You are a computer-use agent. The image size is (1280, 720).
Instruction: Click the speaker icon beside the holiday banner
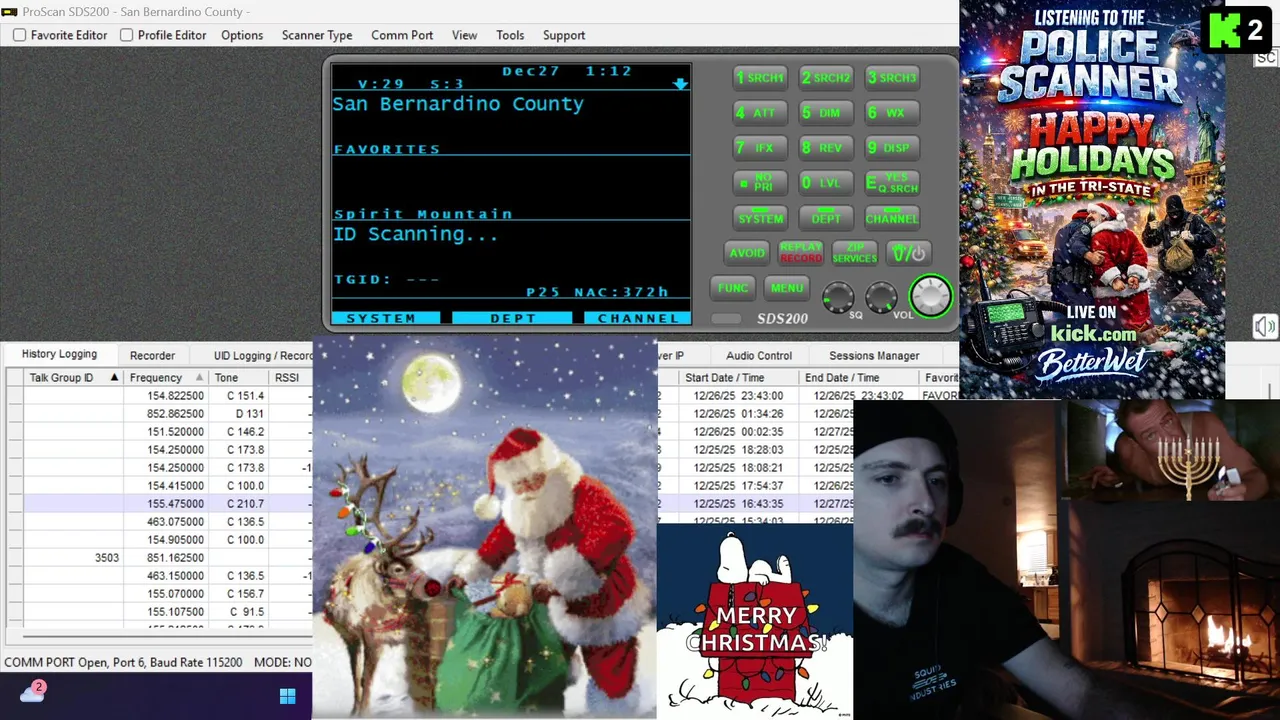tap(1265, 327)
